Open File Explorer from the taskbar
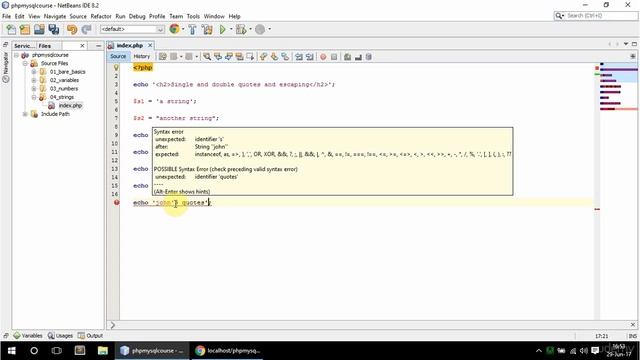 click(102, 351)
